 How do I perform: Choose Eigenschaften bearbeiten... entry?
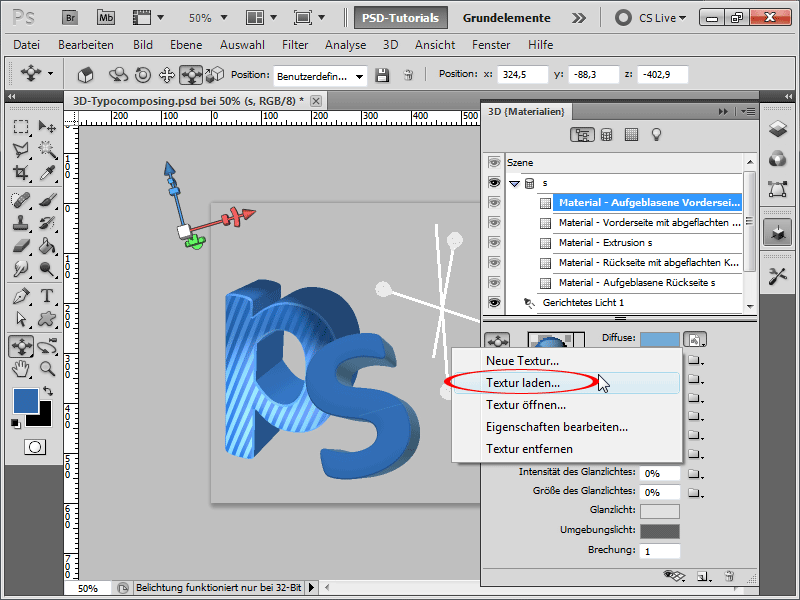566,427
